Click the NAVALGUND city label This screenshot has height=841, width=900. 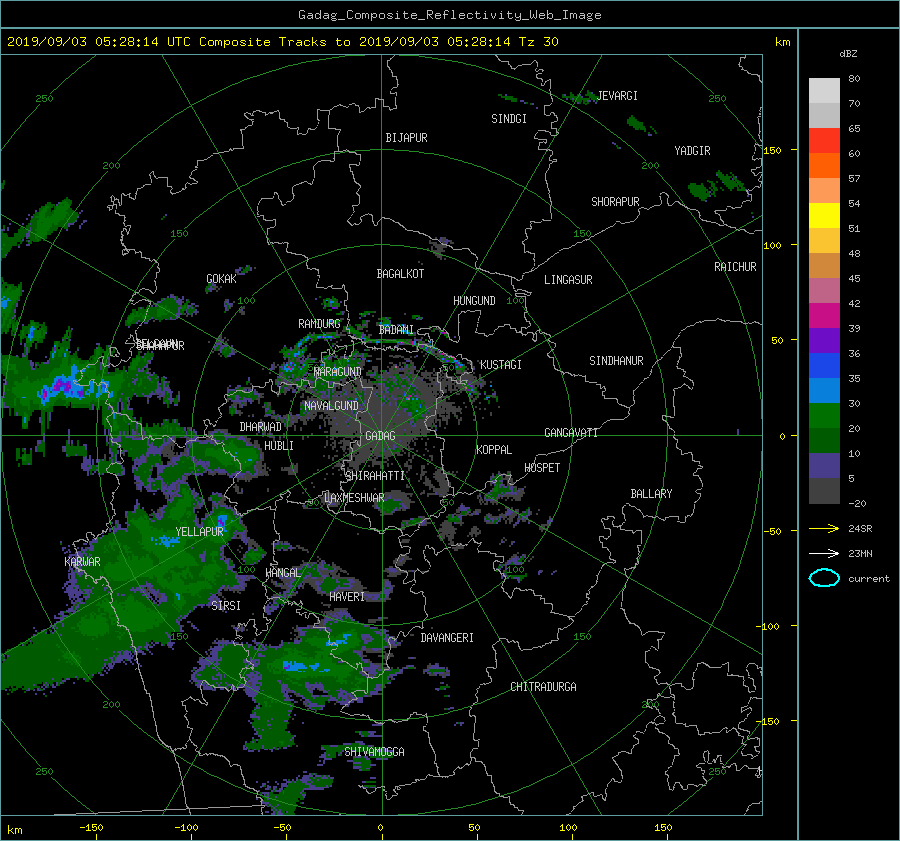[331, 406]
